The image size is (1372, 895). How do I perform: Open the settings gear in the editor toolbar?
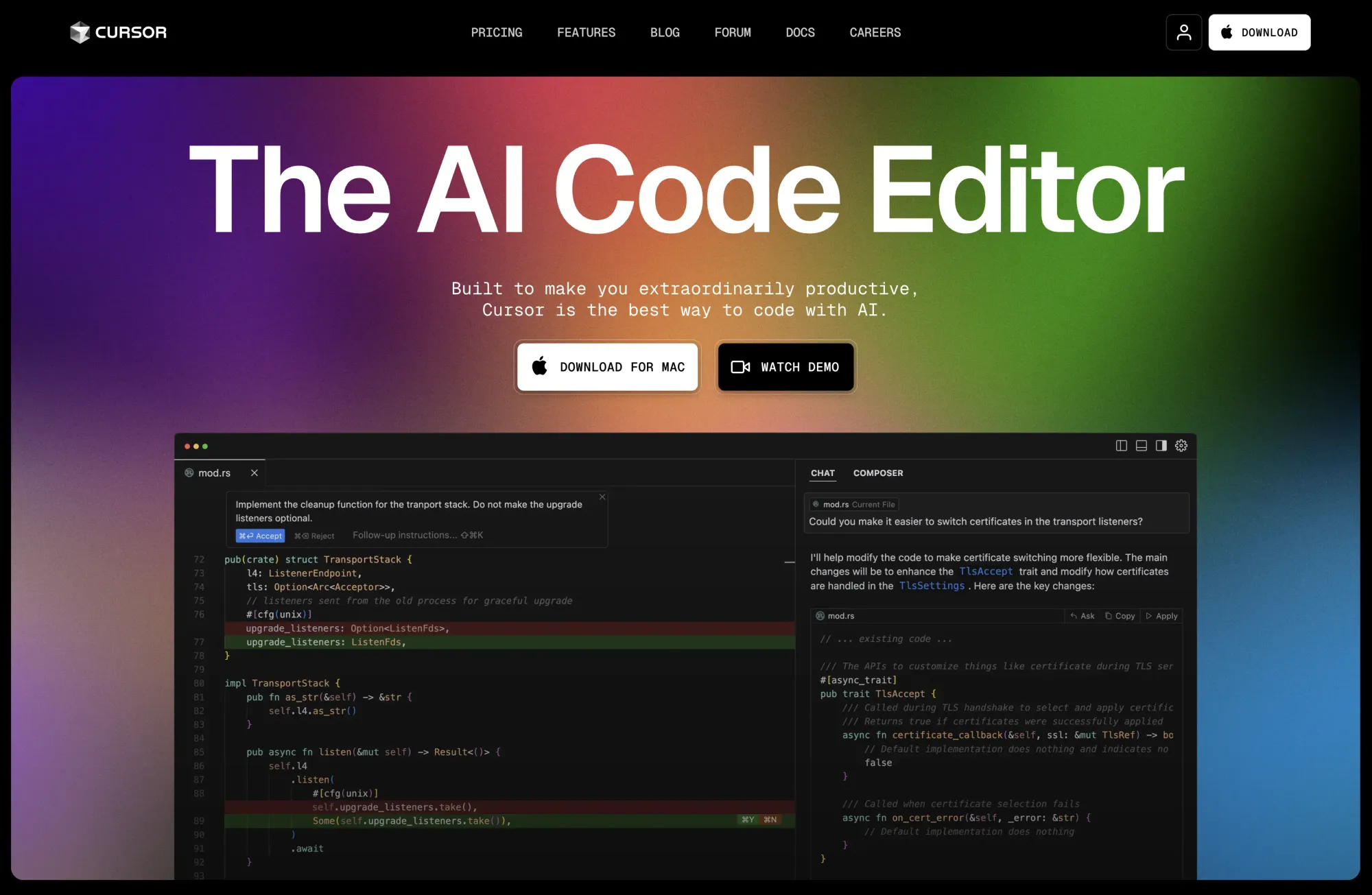[x=1181, y=446]
